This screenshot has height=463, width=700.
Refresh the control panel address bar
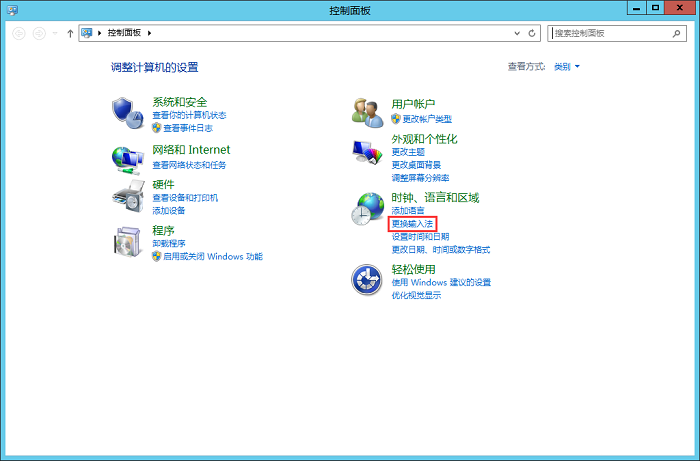point(532,33)
